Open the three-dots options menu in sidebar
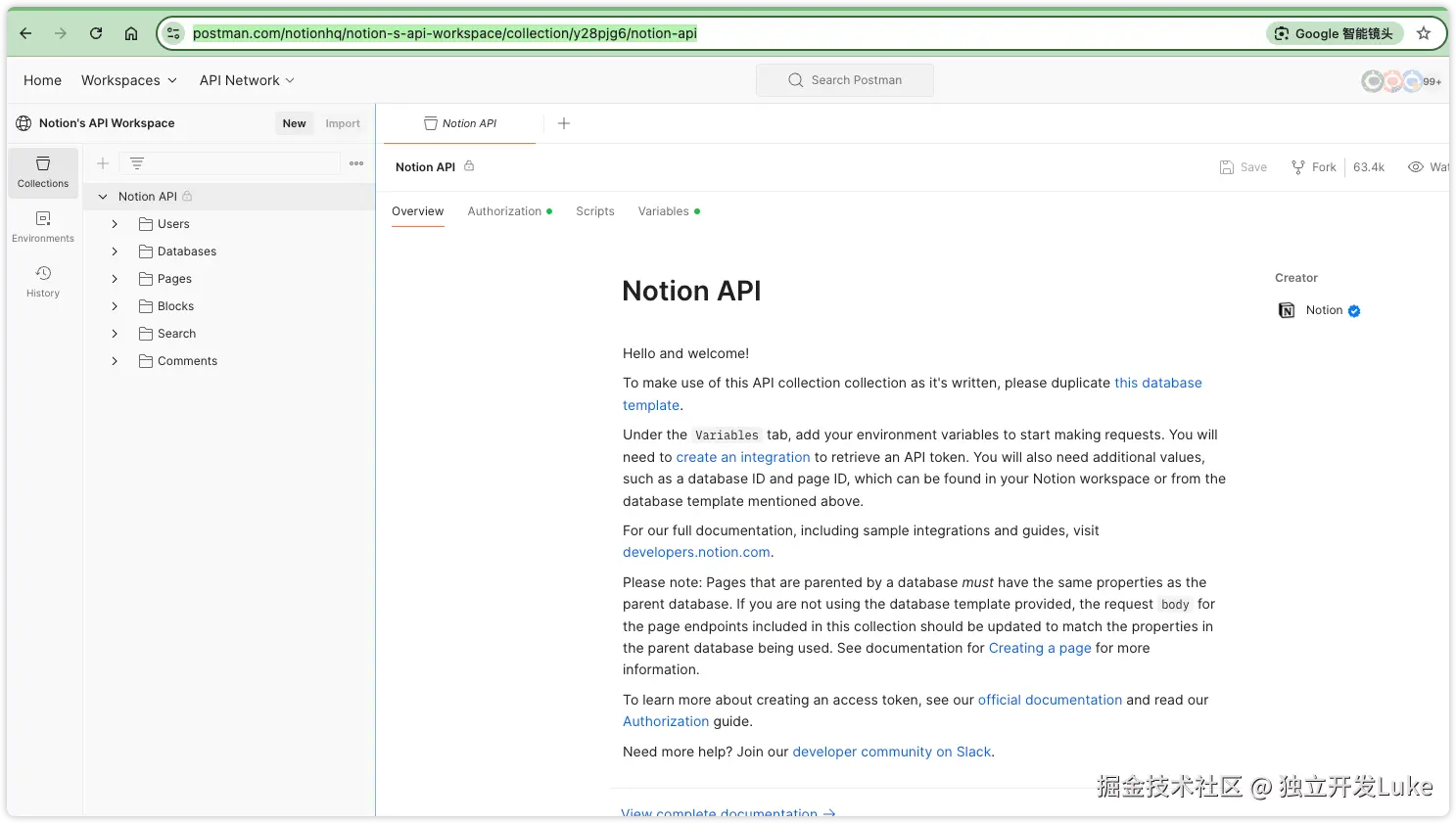1456x823 pixels. [x=356, y=163]
